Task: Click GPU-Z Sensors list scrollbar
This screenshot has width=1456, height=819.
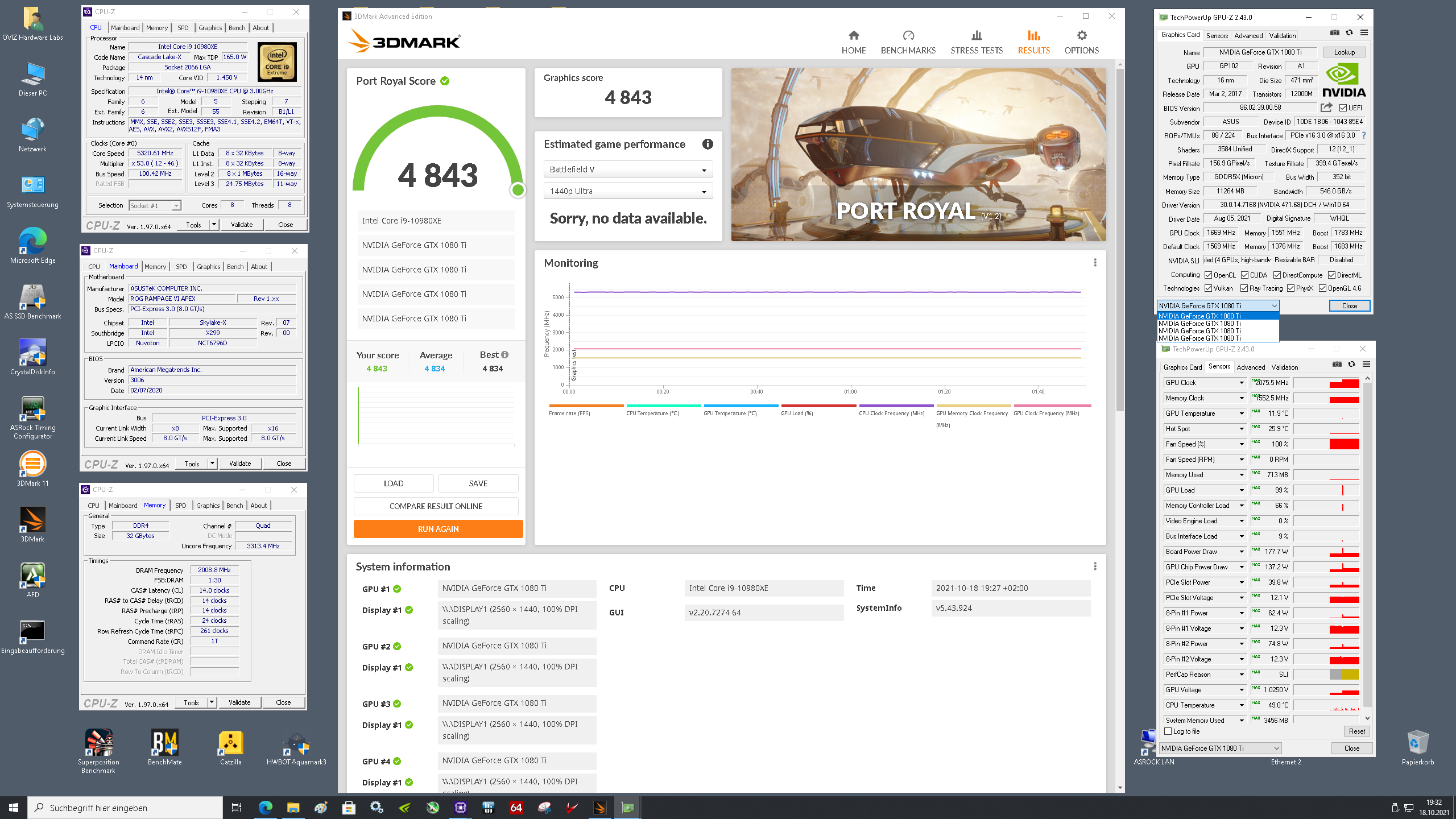Action: click(1367, 546)
